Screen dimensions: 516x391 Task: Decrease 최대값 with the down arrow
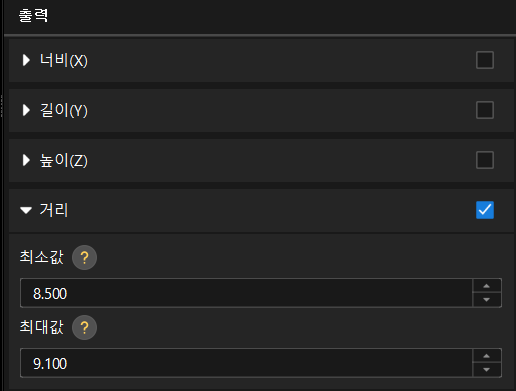tap(487, 370)
